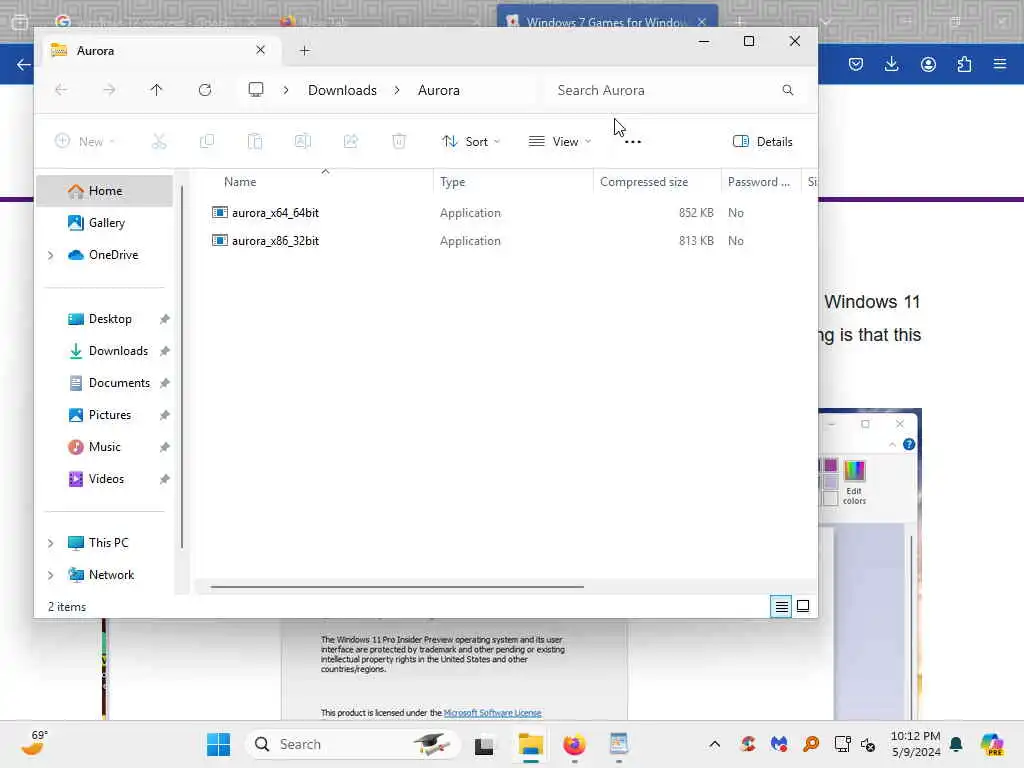
Task: Open Task View from the taskbar
Action: 484,744
